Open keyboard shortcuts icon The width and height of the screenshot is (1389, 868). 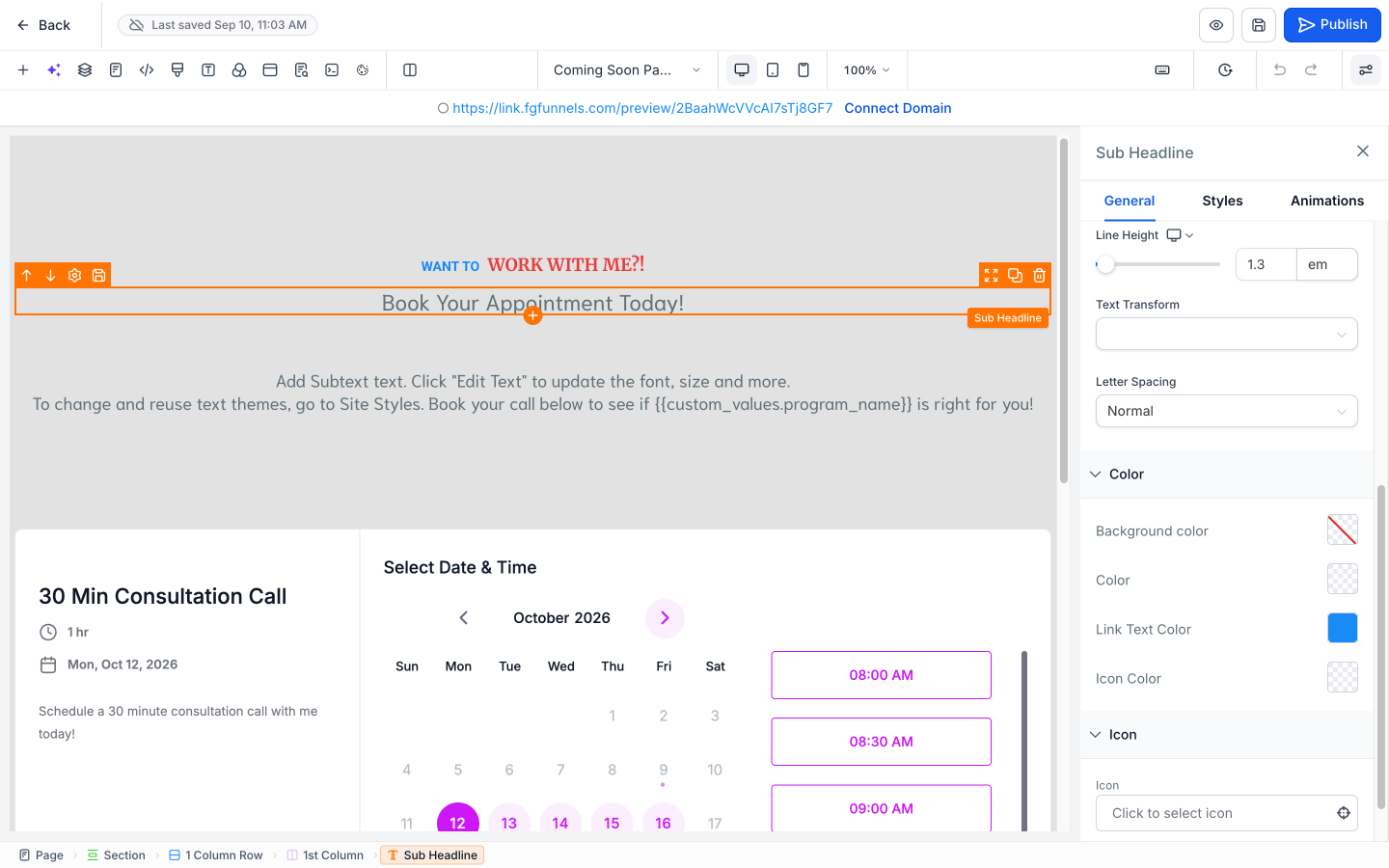coord(1162,70)
